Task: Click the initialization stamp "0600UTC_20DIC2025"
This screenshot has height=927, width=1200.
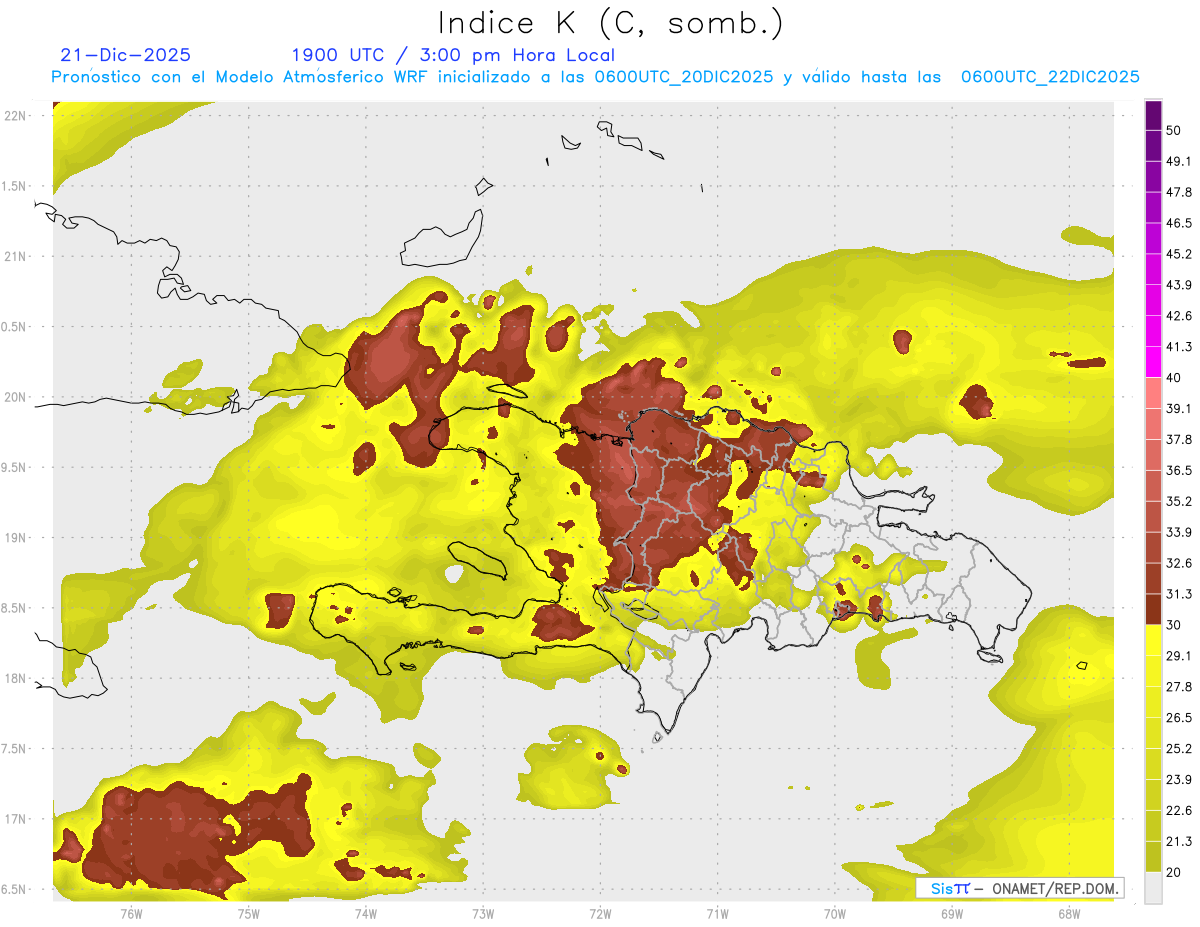Action: click(683, 77)
